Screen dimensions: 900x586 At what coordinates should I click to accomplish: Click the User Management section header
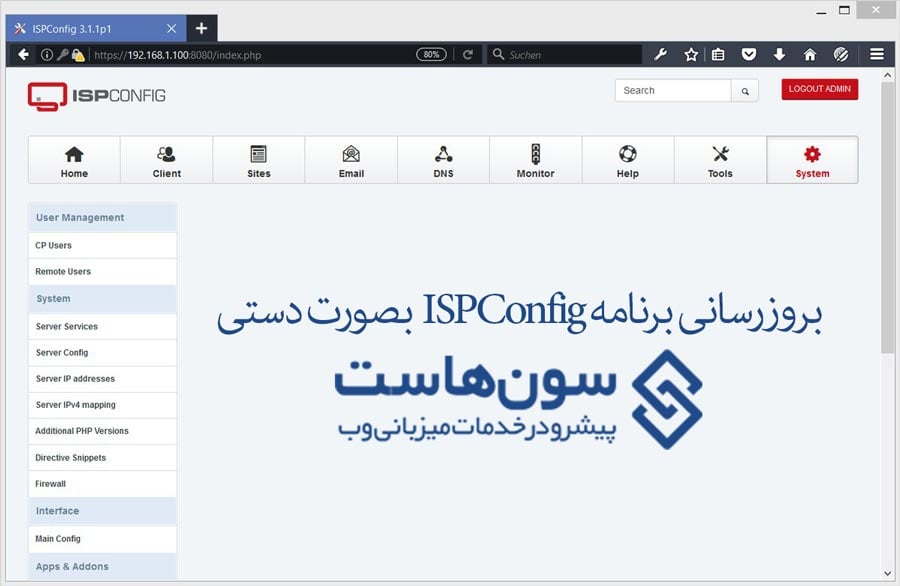click(103, 218)
